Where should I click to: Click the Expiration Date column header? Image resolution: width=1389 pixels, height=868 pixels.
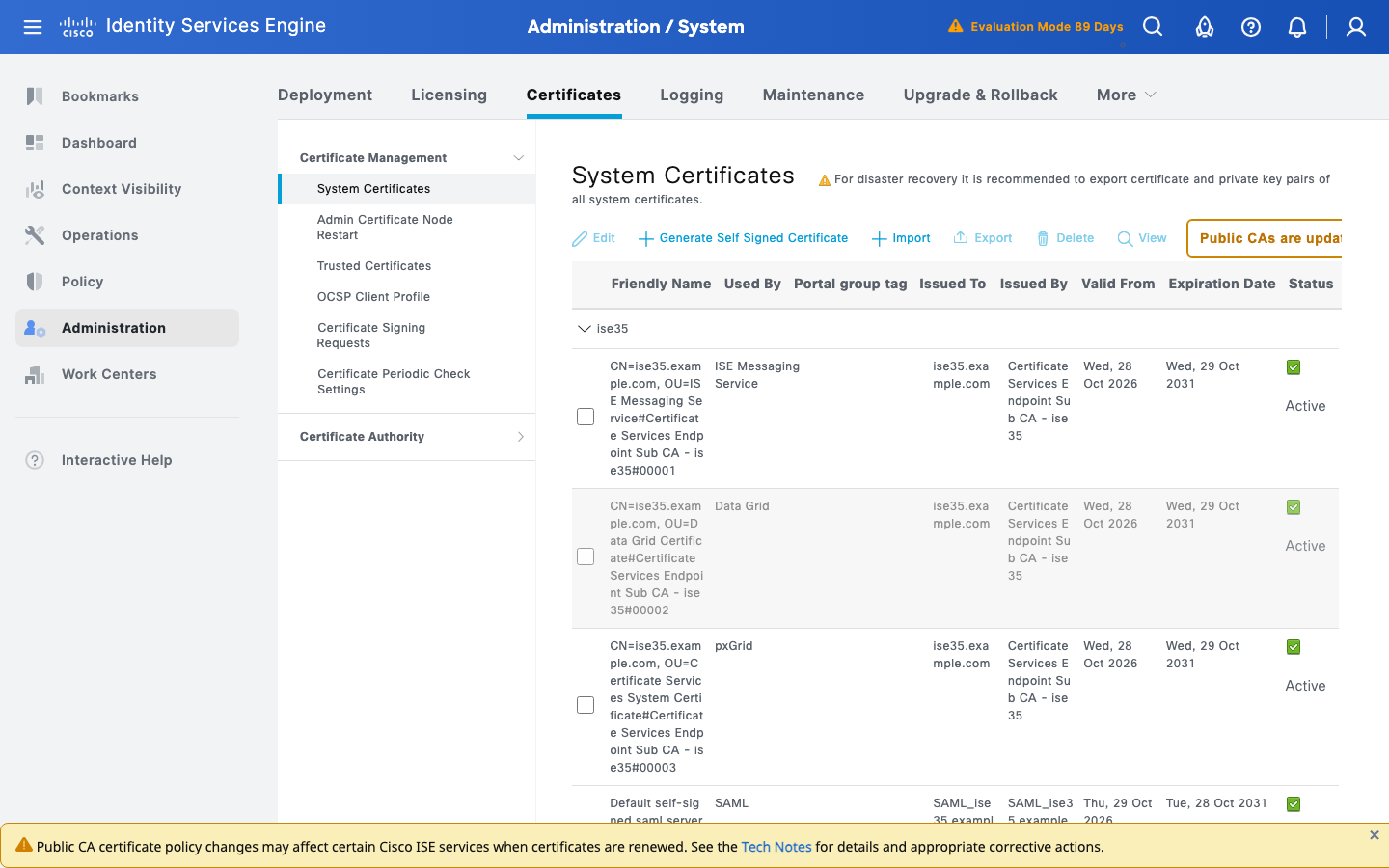(1221, 284)
